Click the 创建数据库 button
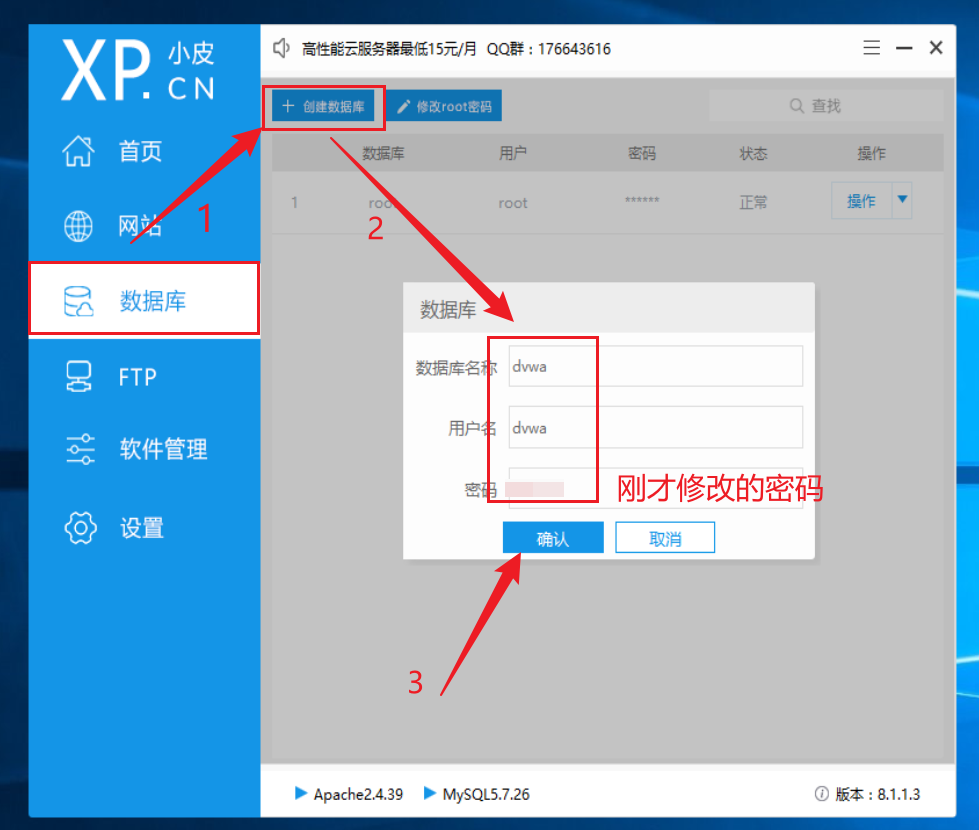Image resolution: width=979 pixels, height=830 pixels. click(323, 106)
